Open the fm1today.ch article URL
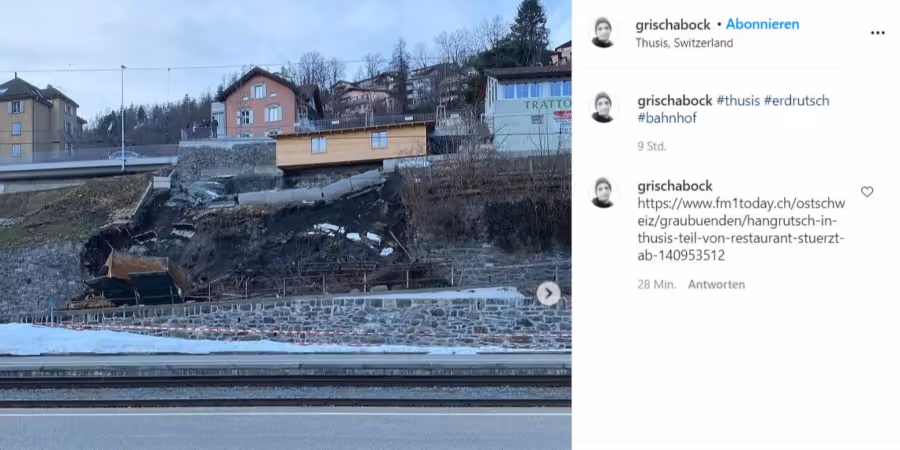Viewport: 900px width, 450px height. tap(741, 230)
